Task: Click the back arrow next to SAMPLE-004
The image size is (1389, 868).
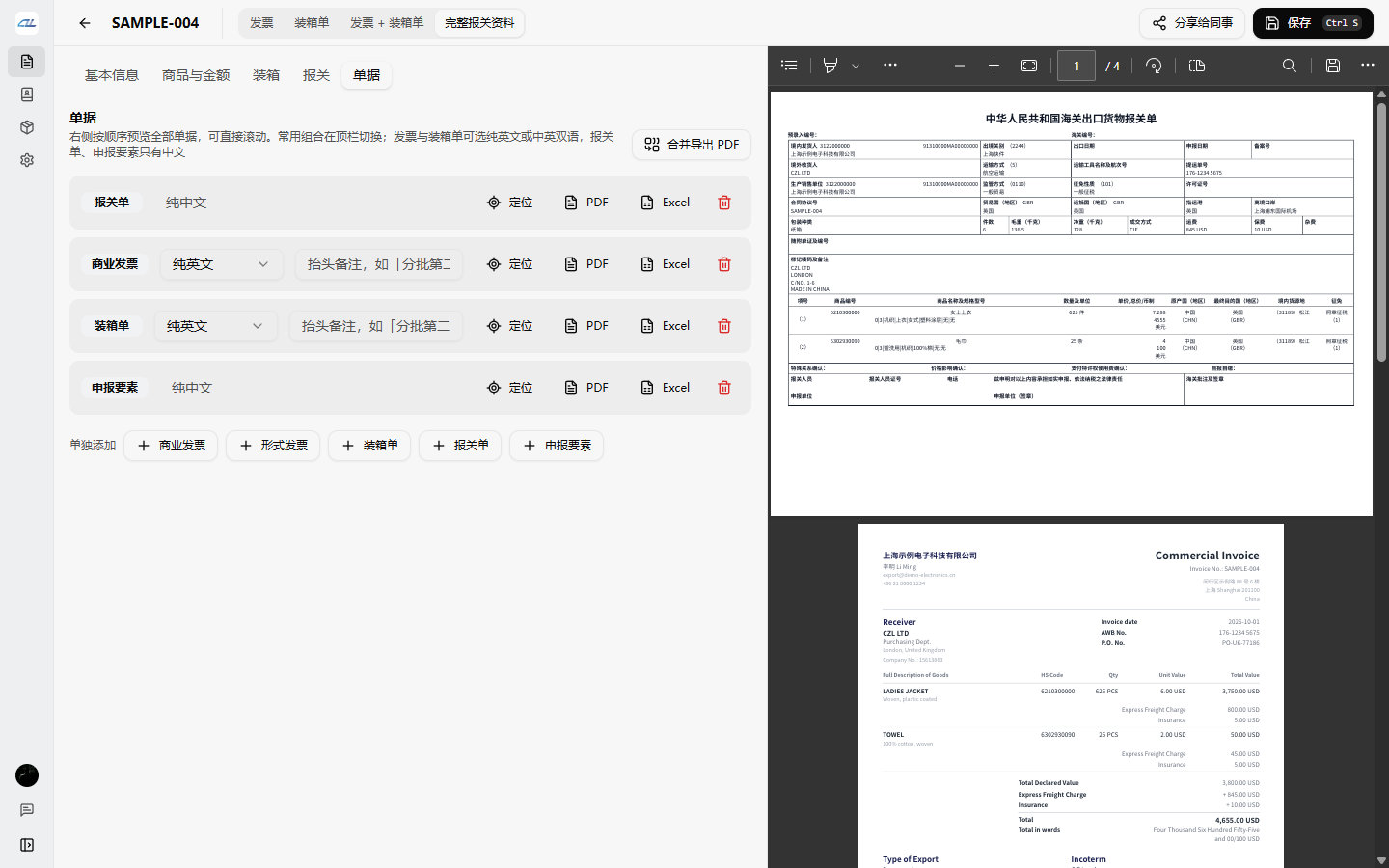Action: (x=85, y=23)
